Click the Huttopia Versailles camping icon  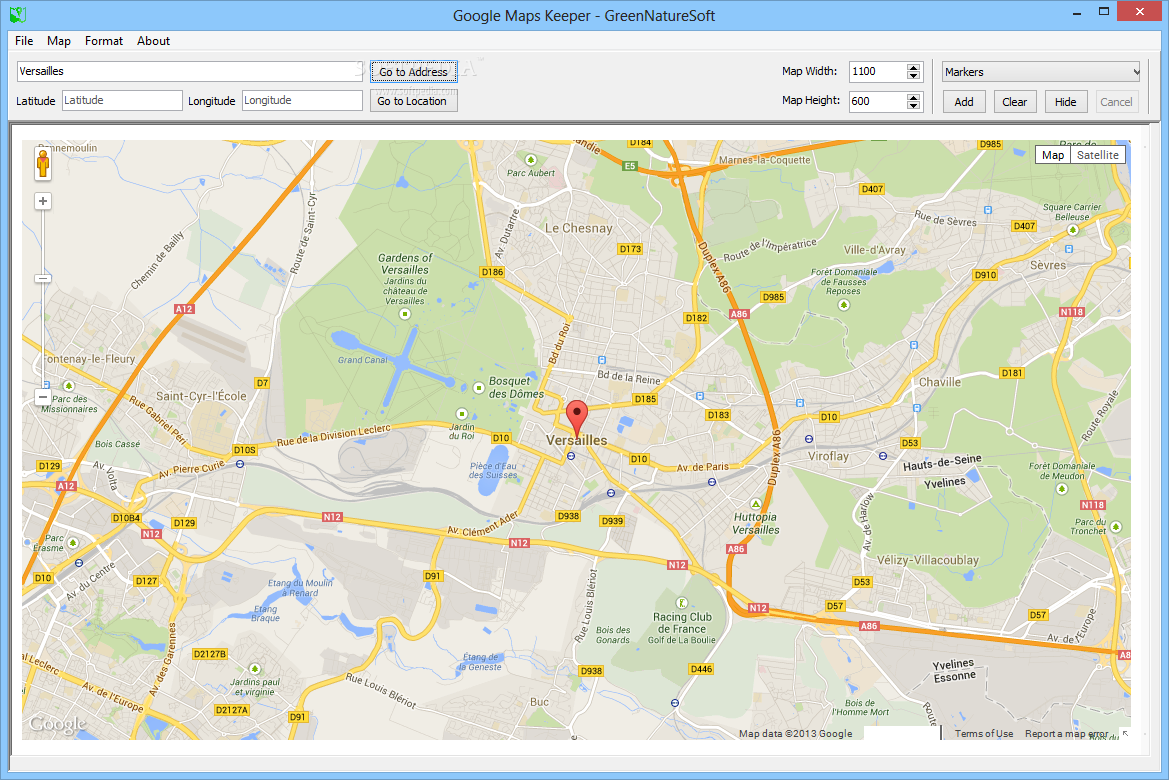coord(756,504)
